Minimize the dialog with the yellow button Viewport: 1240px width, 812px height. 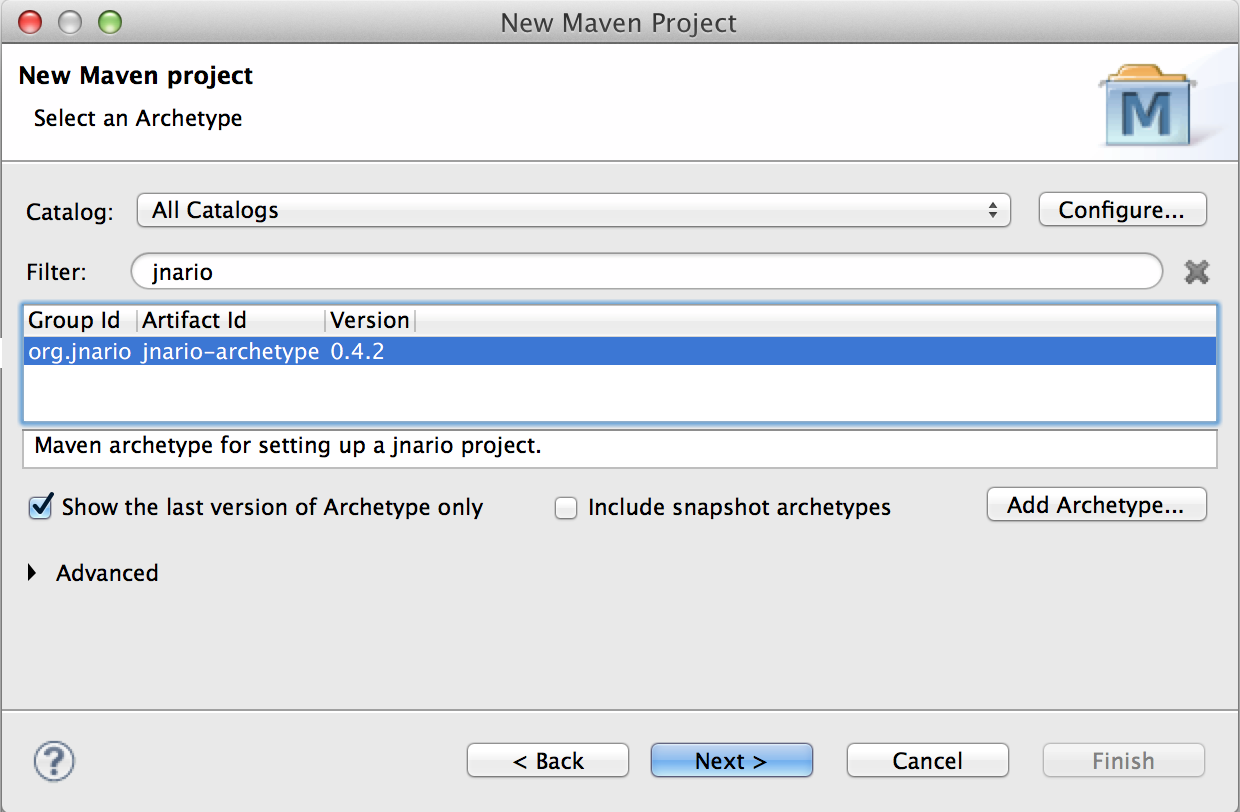69,22
